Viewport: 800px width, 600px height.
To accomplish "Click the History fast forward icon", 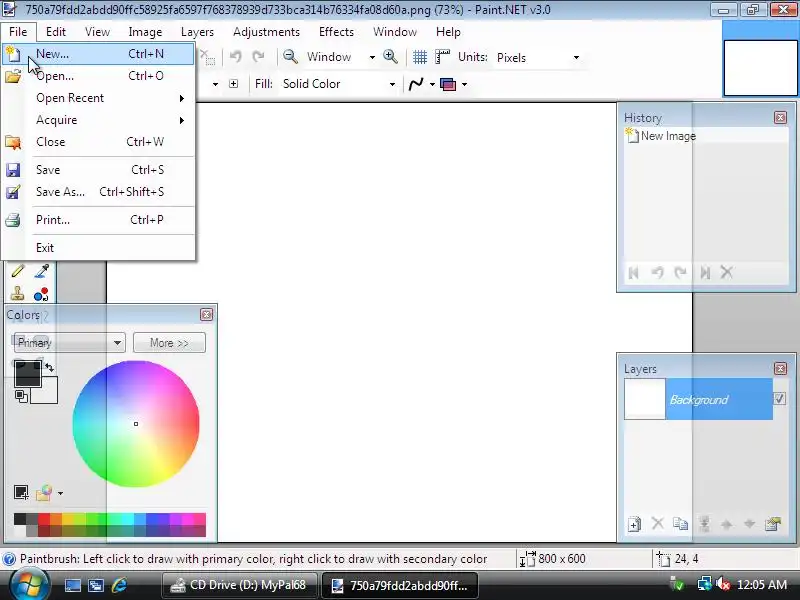I will coord(705,273).
